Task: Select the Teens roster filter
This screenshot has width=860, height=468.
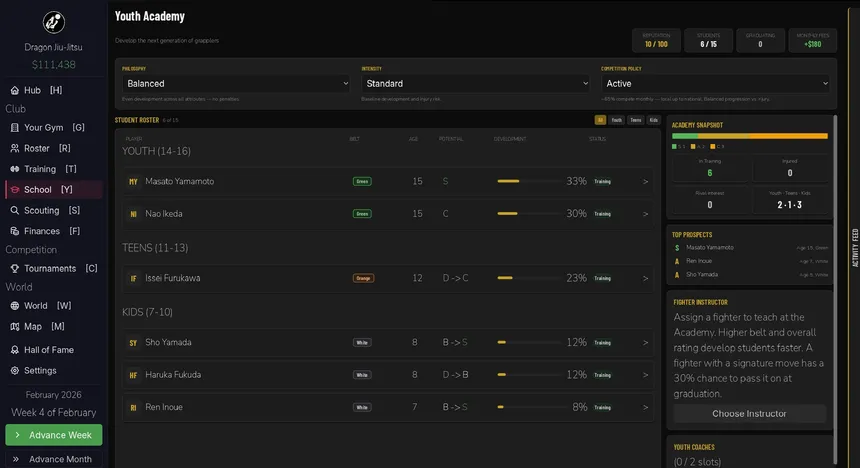Action: pos(636,120)
